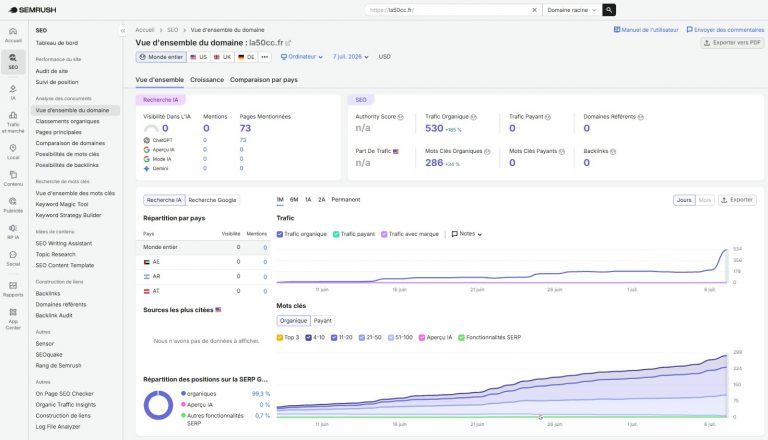Open Domaine racine dropdown
Viewport: 768px width, 440px height.
(572, 10)
